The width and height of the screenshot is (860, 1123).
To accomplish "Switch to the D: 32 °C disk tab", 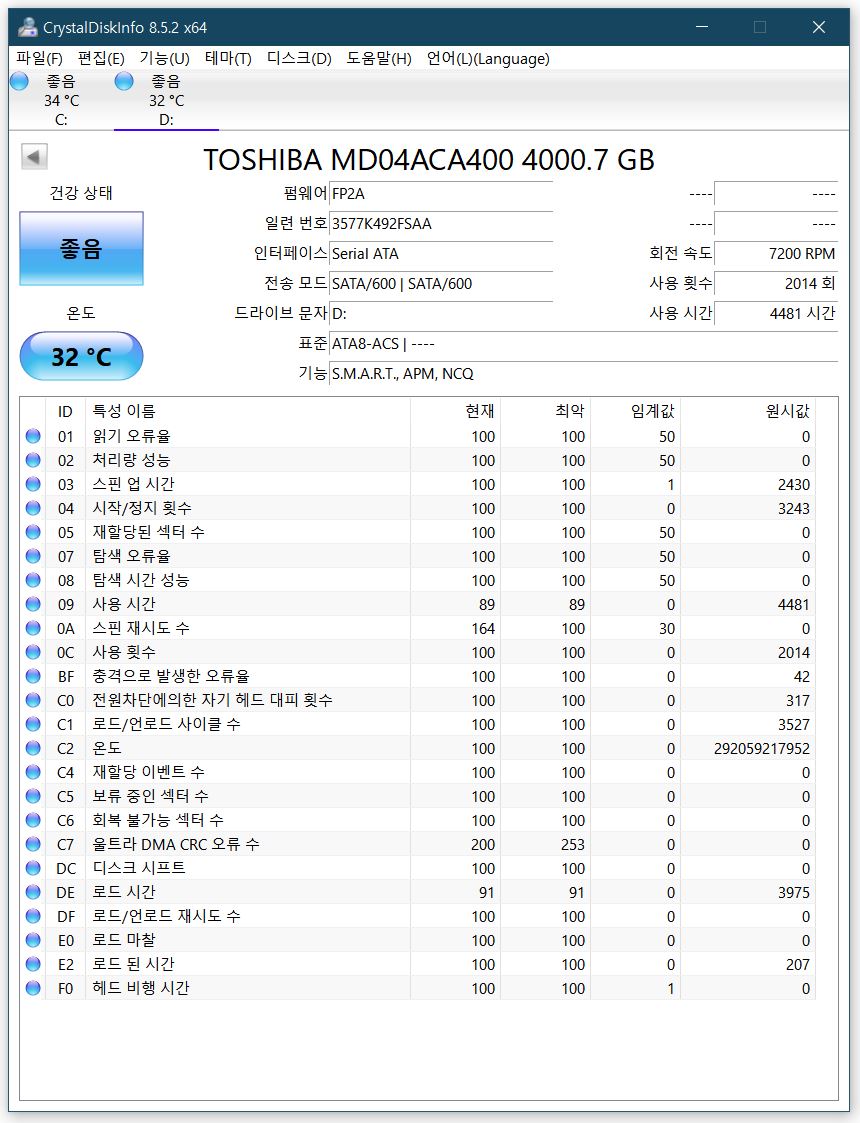I will (166, 100).
